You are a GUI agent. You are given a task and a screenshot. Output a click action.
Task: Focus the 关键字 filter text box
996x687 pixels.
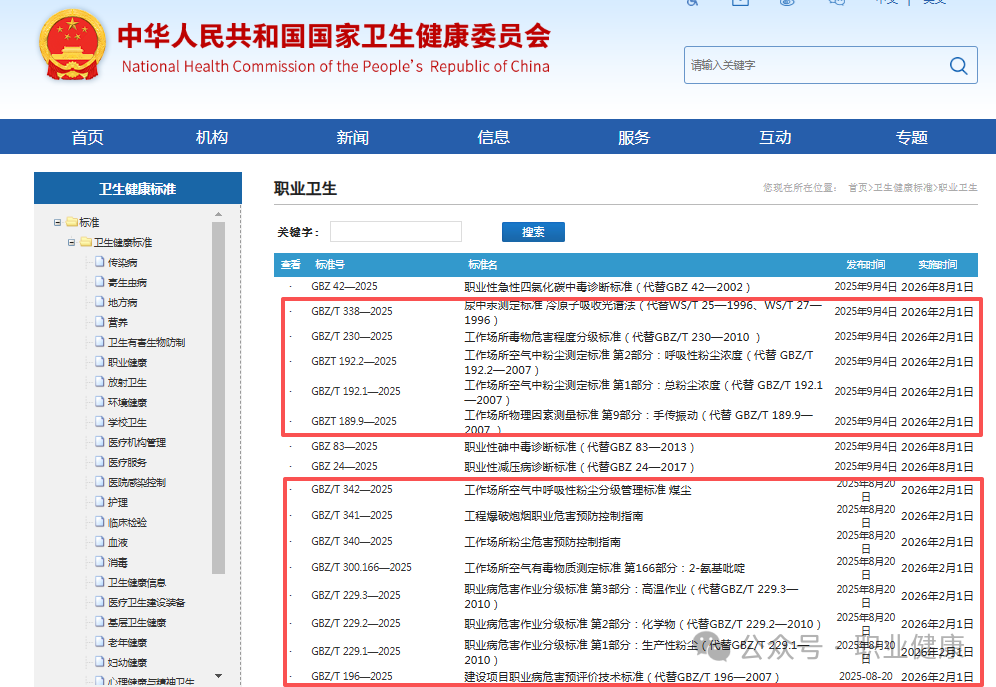click(x=395, y=232)
